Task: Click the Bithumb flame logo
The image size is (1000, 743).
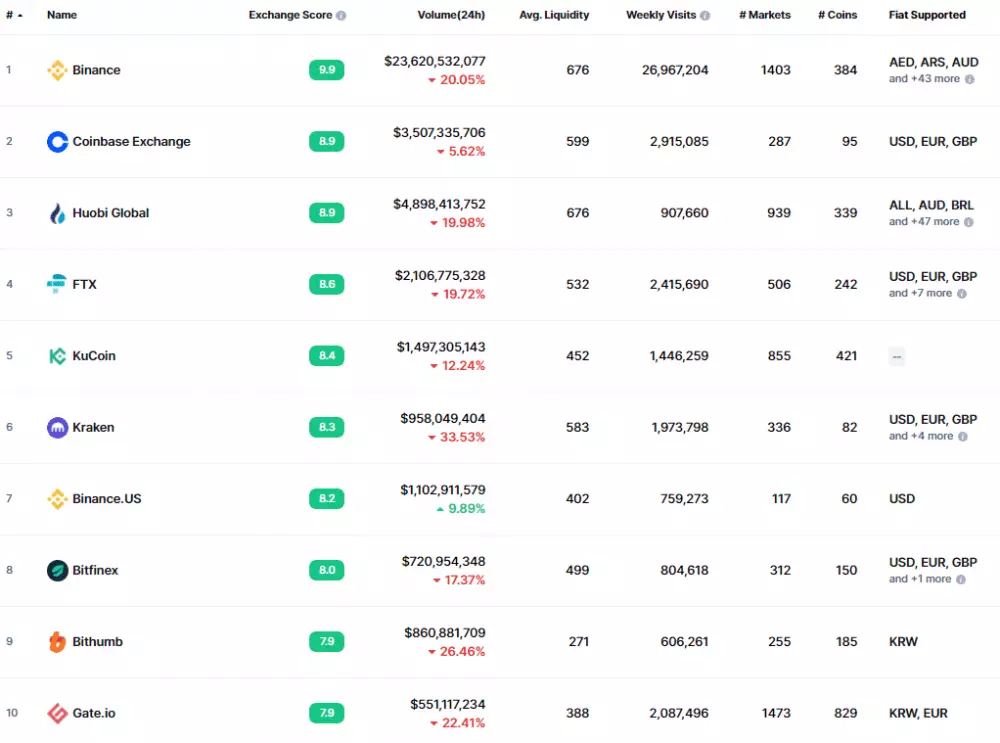Action: (x=57, y=641)
